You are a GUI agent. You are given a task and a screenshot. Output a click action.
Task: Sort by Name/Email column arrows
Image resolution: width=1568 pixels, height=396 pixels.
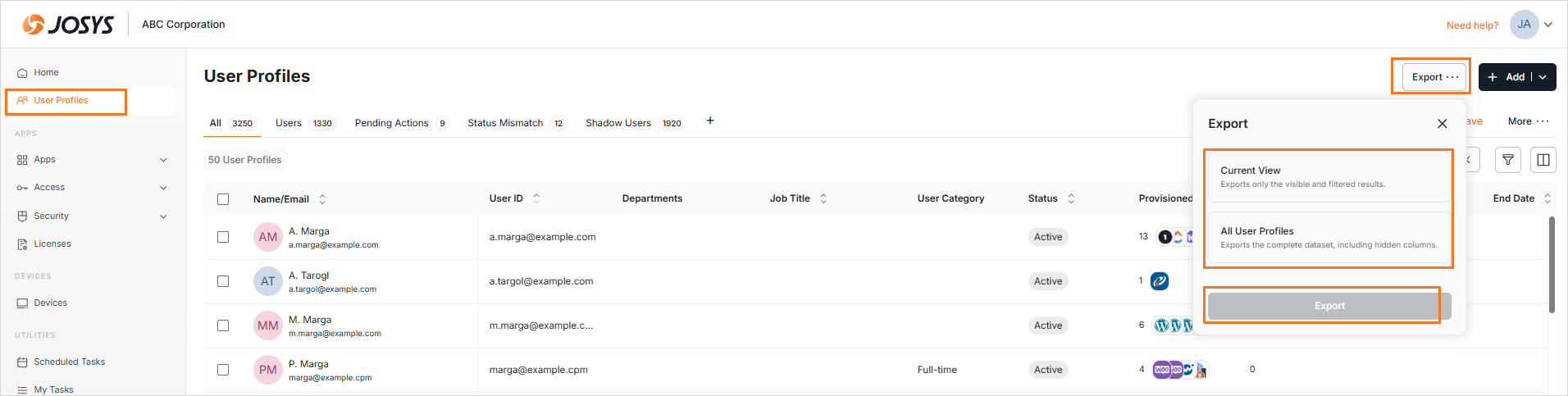point(322,199)
